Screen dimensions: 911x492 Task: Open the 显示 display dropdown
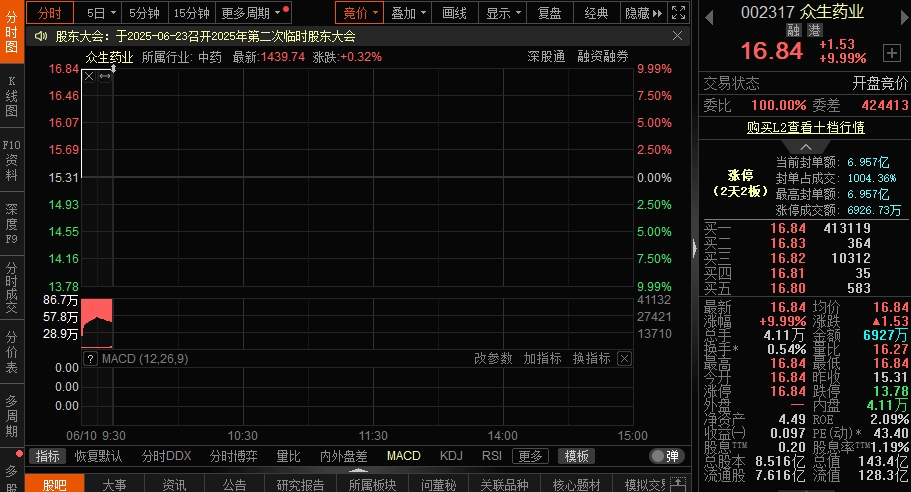click(503, 13)
